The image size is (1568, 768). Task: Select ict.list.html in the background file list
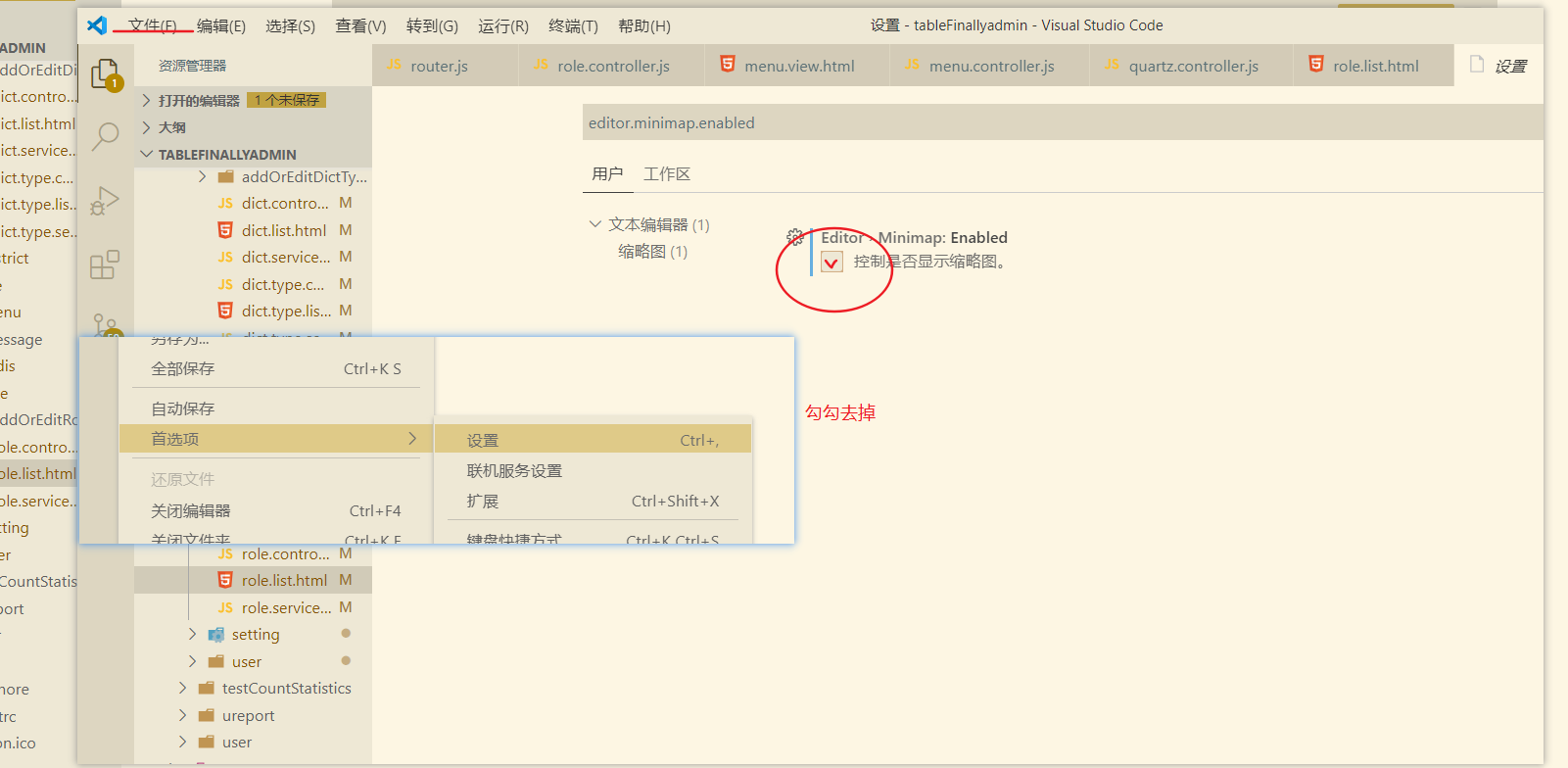37,123
